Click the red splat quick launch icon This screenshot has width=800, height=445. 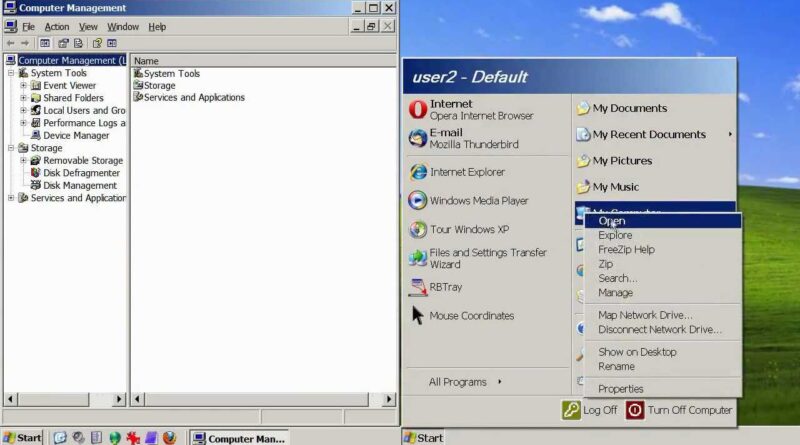point(133,437)
